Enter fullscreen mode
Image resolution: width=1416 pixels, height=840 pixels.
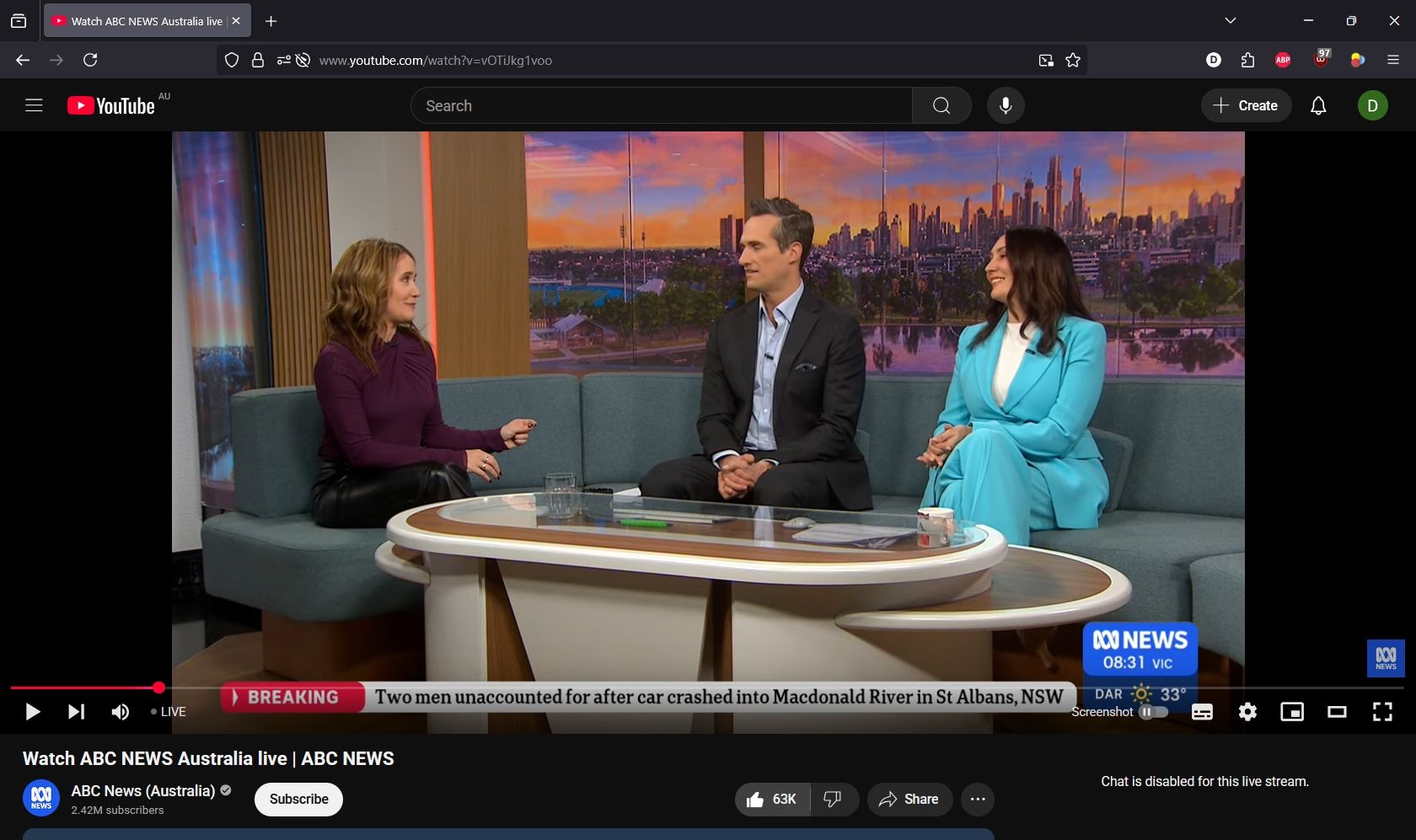pos(1382,712)
